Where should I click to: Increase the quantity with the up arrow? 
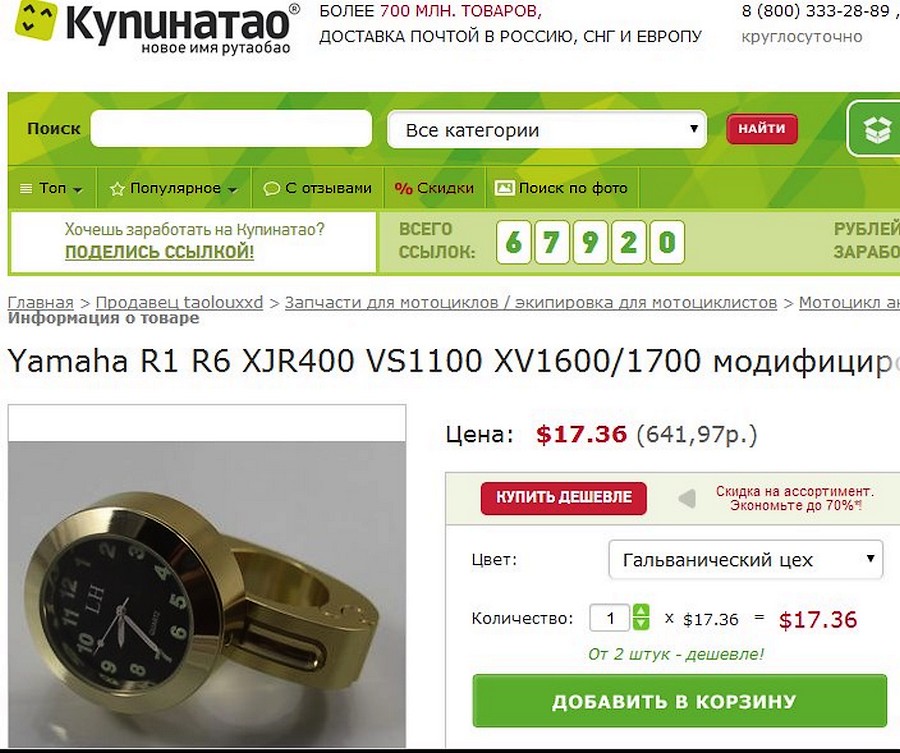[641, 611]
